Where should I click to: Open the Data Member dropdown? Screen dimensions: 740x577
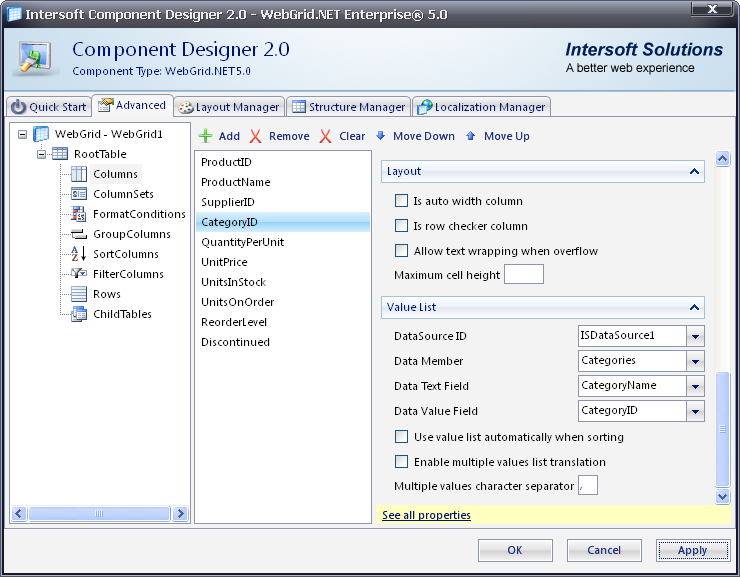coord(695,361)
